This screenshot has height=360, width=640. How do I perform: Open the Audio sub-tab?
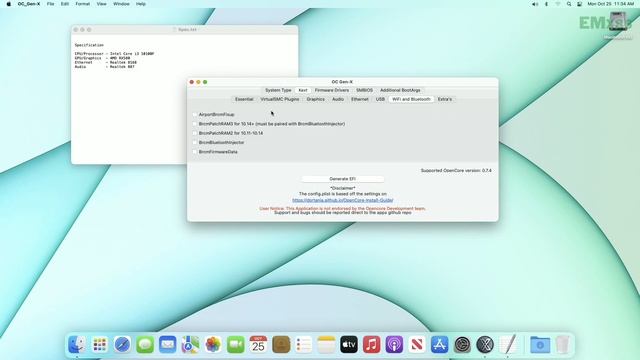coord(338,99)
